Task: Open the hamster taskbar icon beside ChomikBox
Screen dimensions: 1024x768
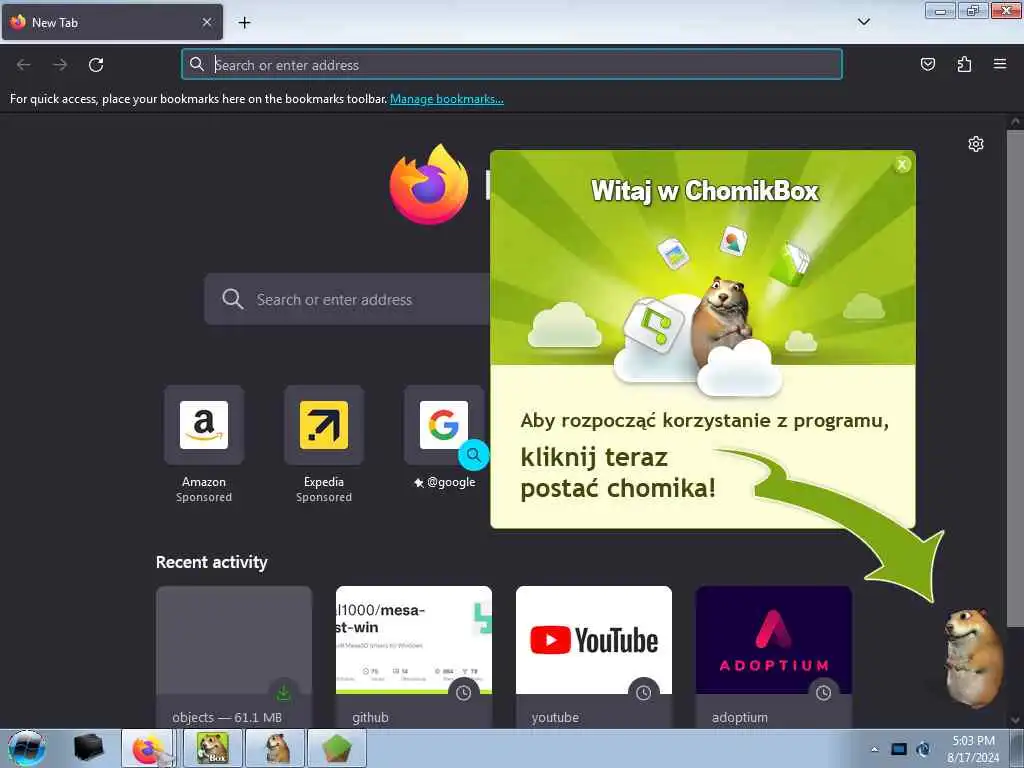Action: (276, 748)
